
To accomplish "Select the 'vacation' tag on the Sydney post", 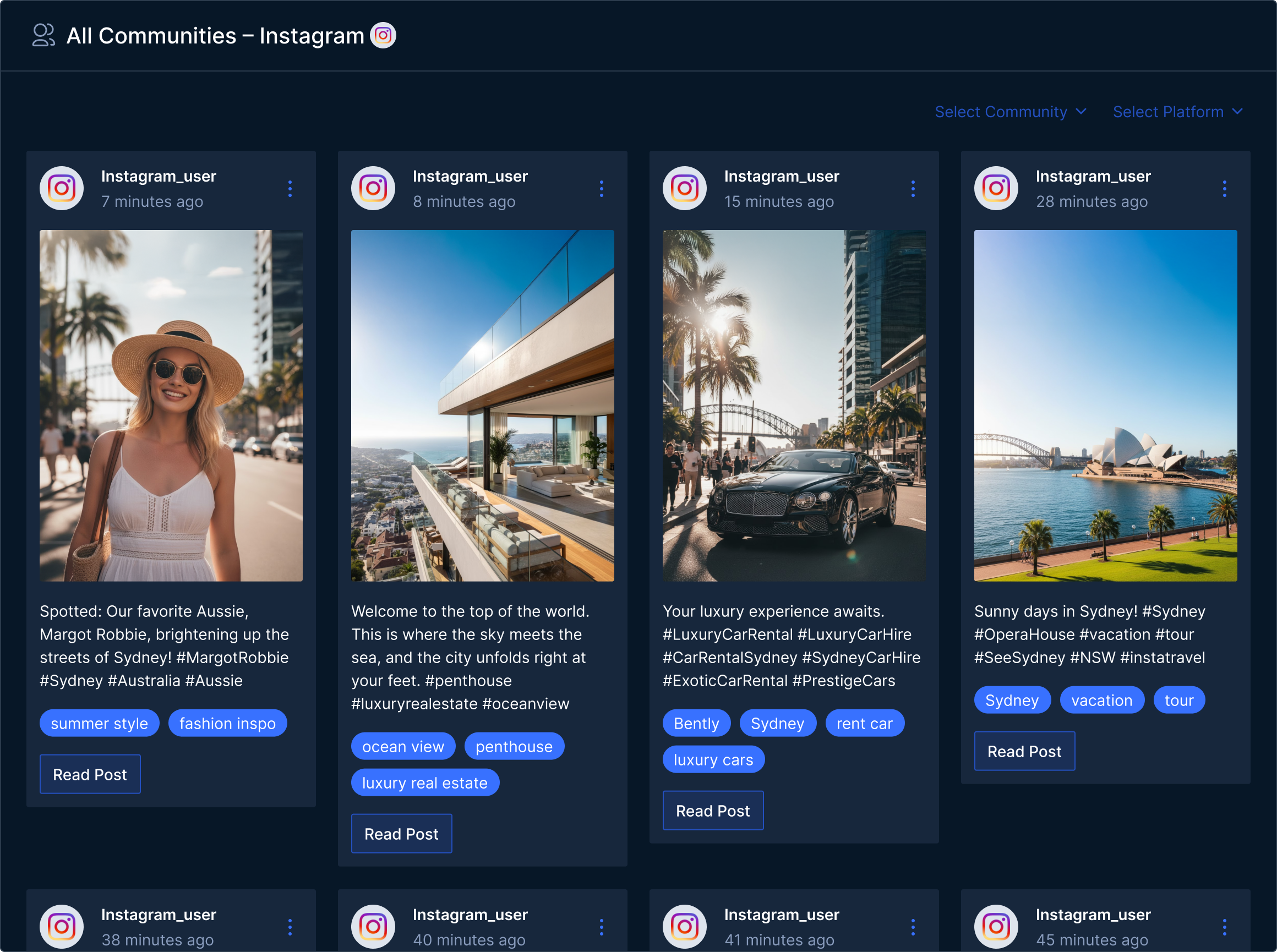I will 1102,700.
